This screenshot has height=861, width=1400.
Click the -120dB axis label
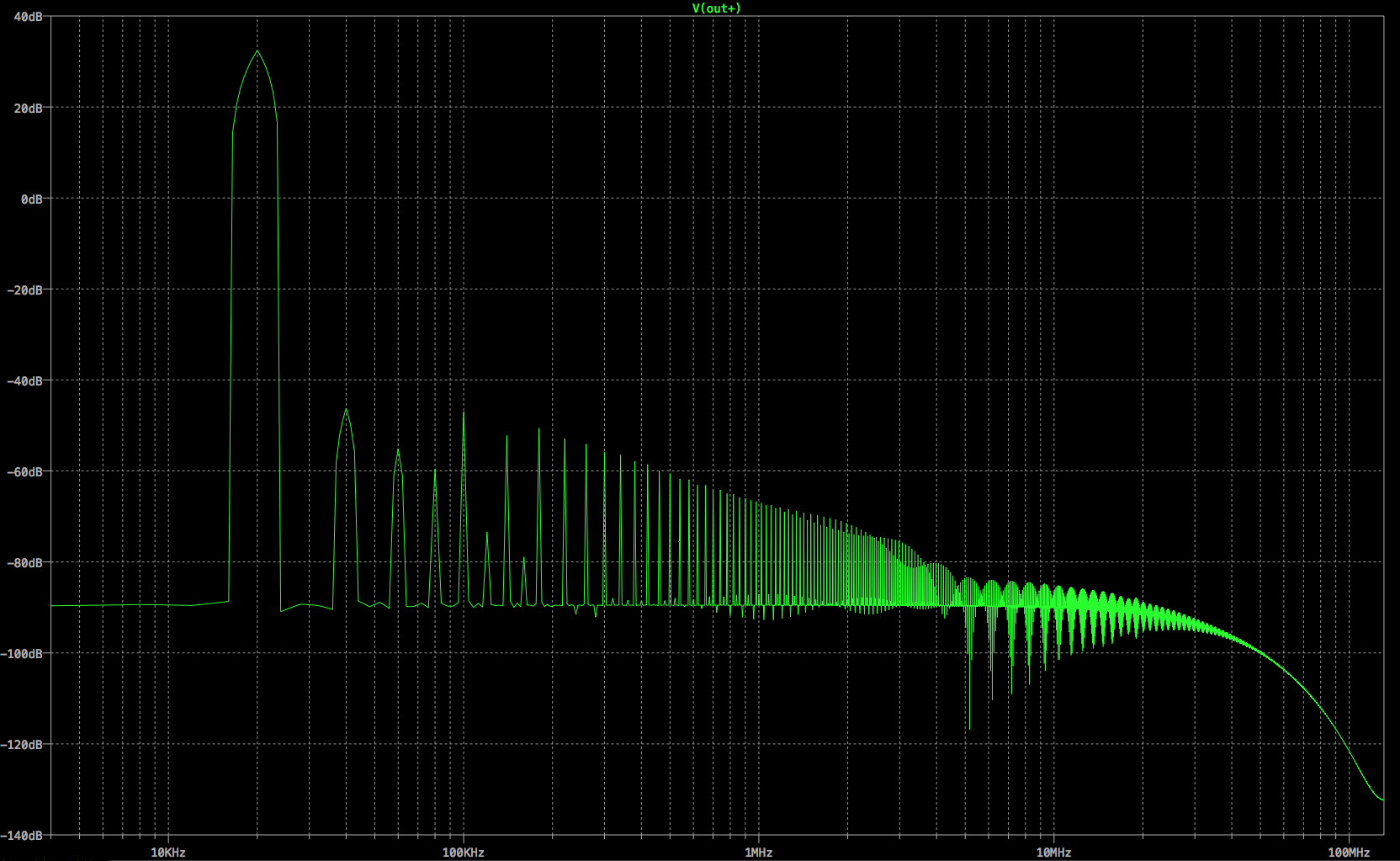pyautogui.click(x=22, y=744)
